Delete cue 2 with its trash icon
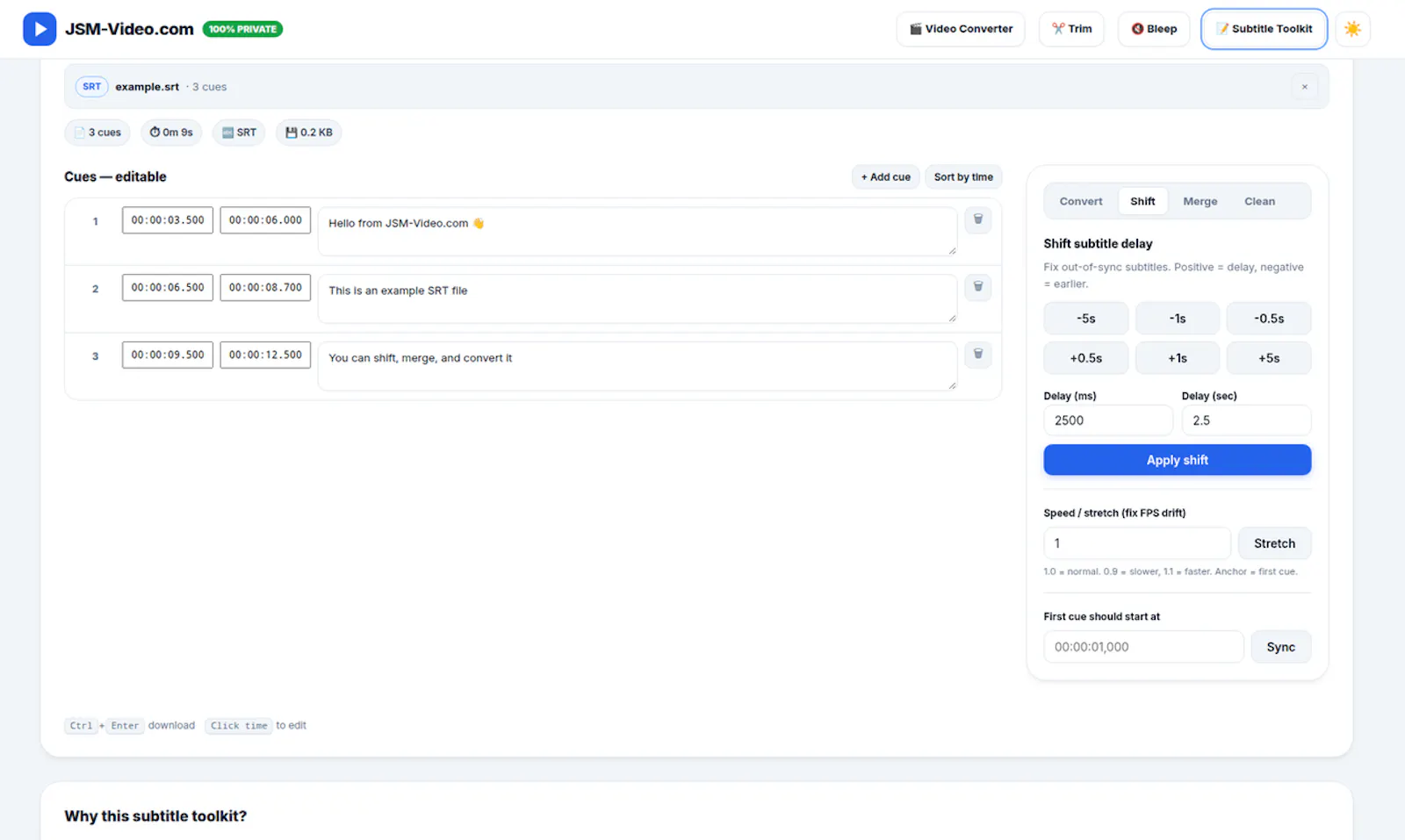The image size is (1405, 840). (x=978, y=287)
